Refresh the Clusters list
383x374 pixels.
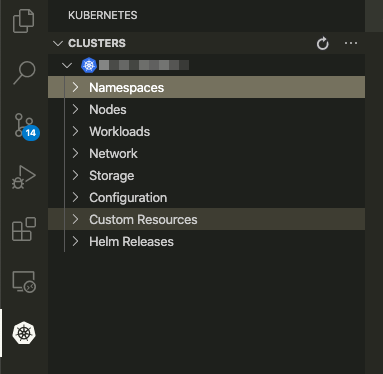click(322, 44)
